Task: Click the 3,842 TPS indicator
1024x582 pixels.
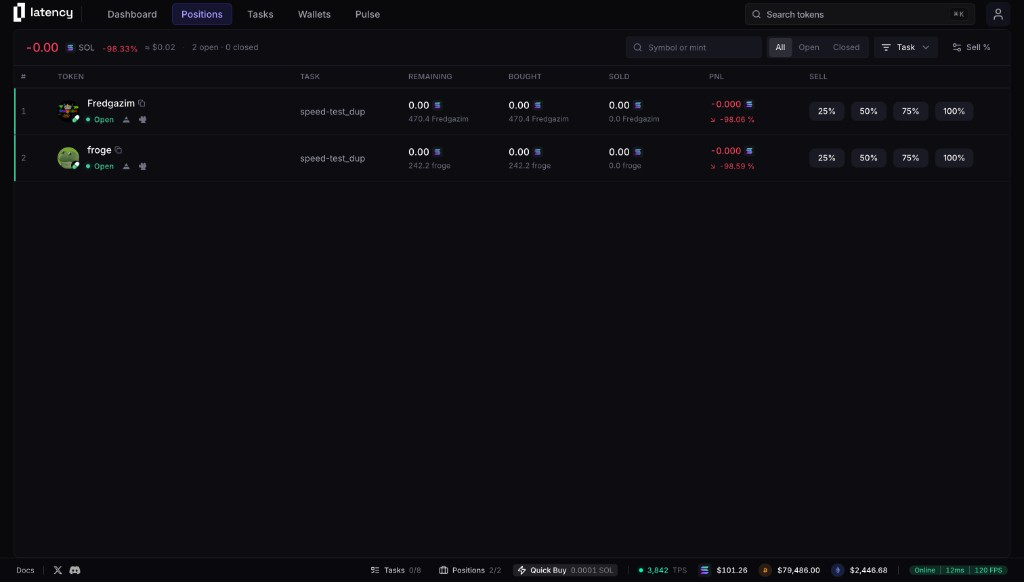Action: [x=662, y=570]
